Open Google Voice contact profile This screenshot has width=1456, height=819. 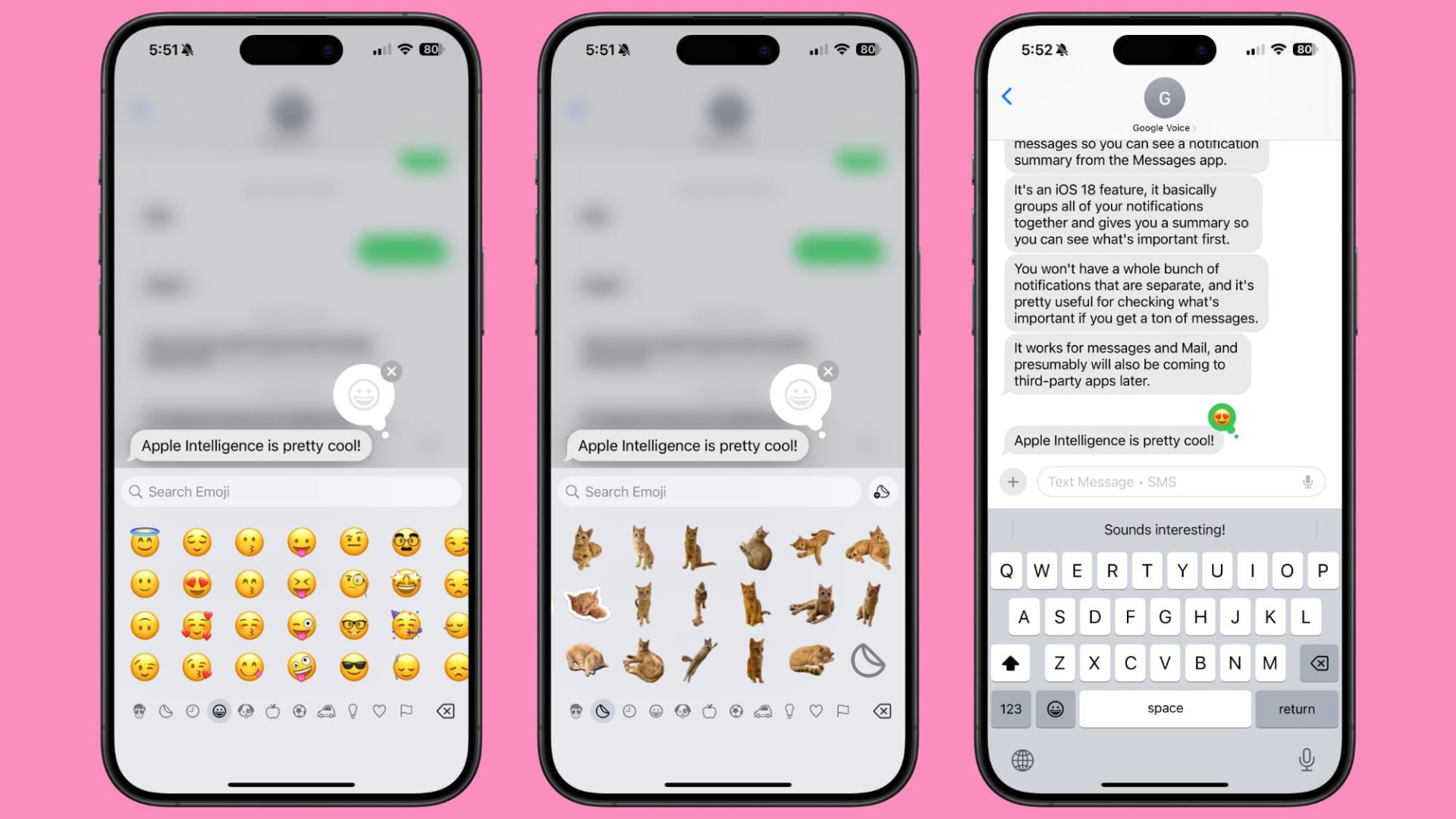[1163, 97]
